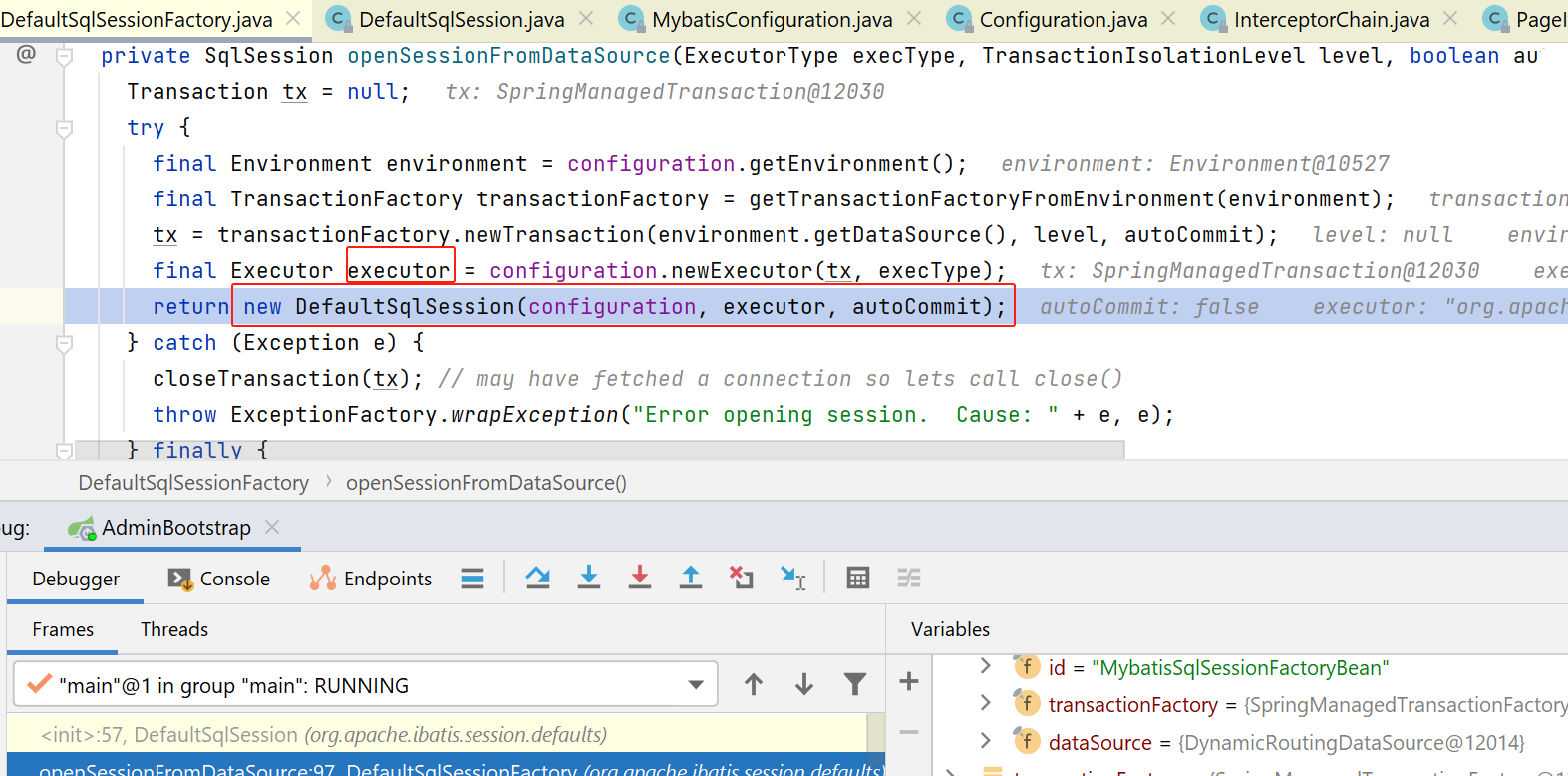This screenshot has height=776, width=1568.
Task: Click the Step Out debugger icon
Action: pyautogui.click(x=691, y=578)
